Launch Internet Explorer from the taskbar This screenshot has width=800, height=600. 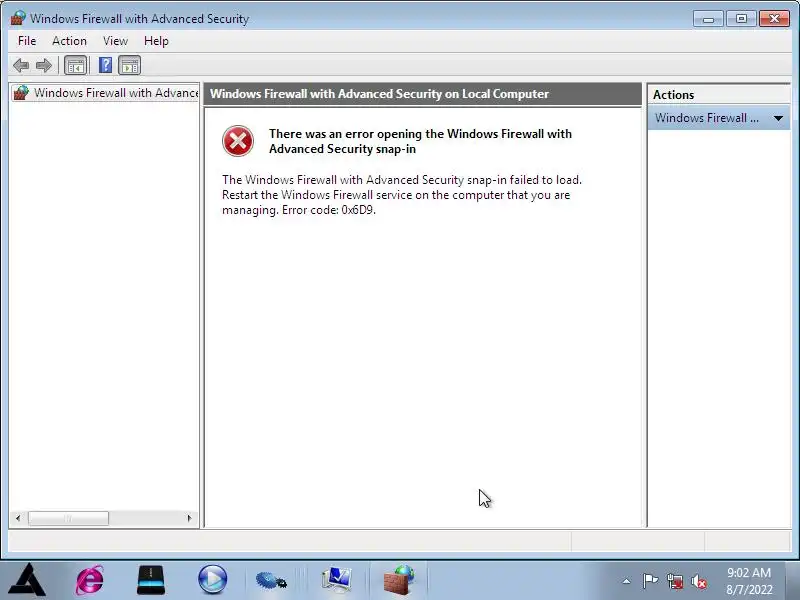(x=90, y=580)
